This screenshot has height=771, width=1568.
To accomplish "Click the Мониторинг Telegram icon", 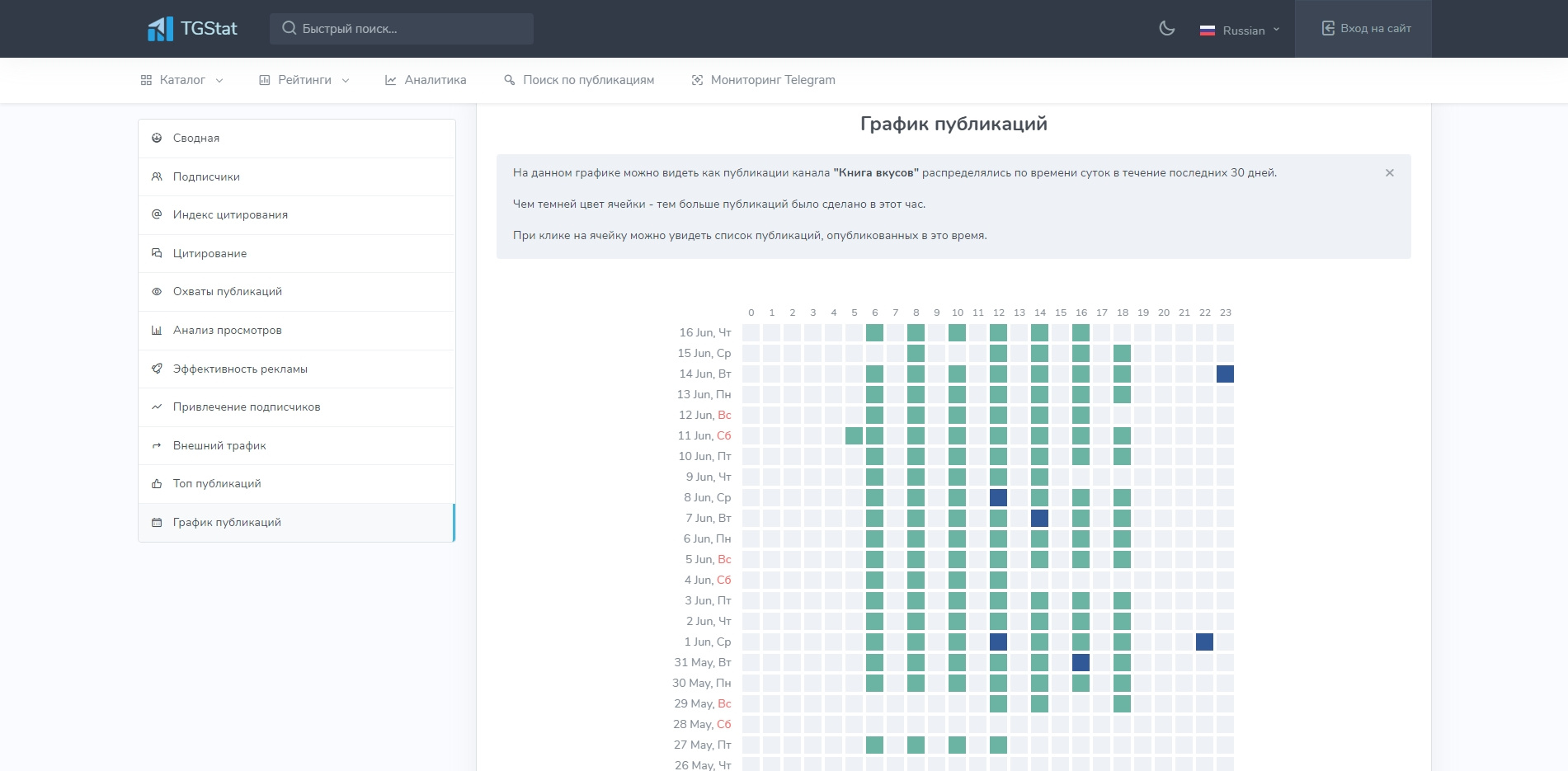I will tap(697, 80).
